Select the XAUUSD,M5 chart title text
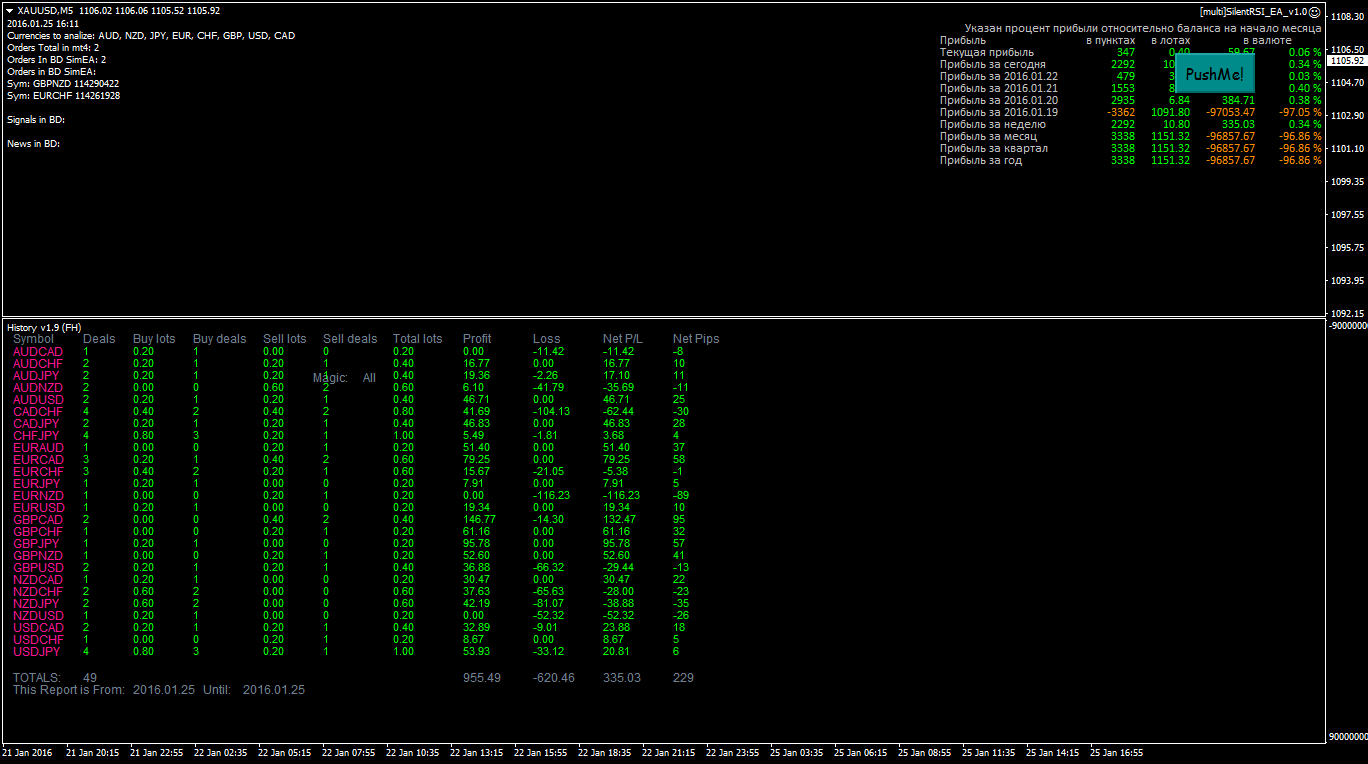The image size is (1368, 764). pos(45,11)
